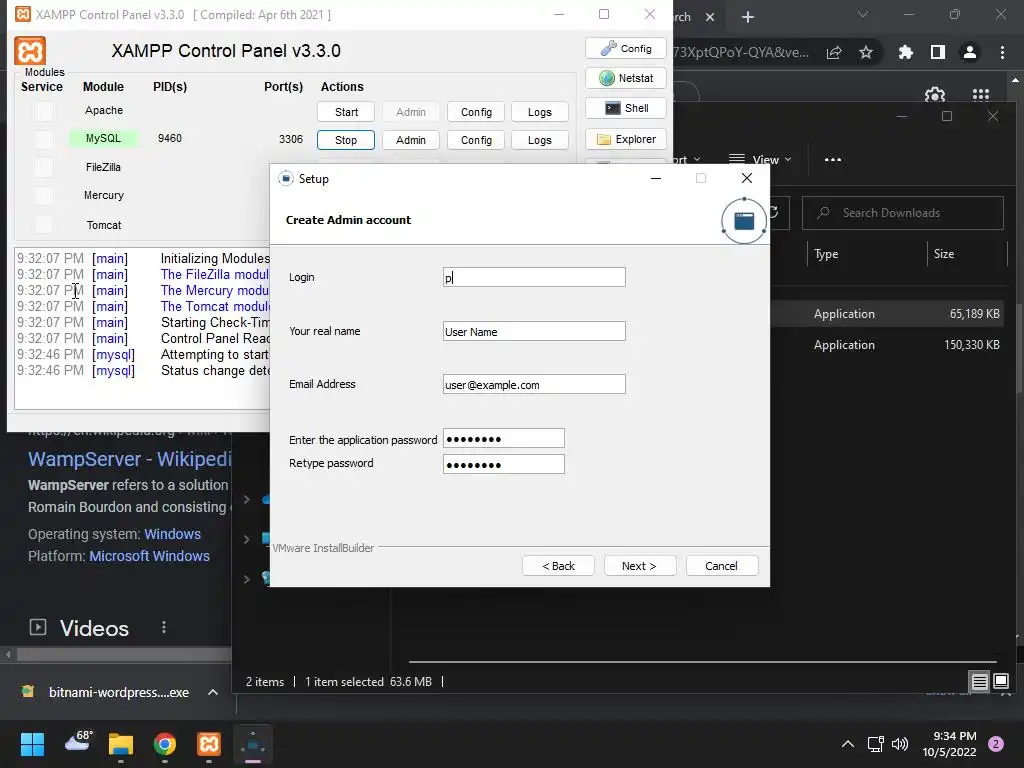This screenshot has height=768, width=1024.
Task: Open Chrome from taskbar
Action: pos(165,744)
